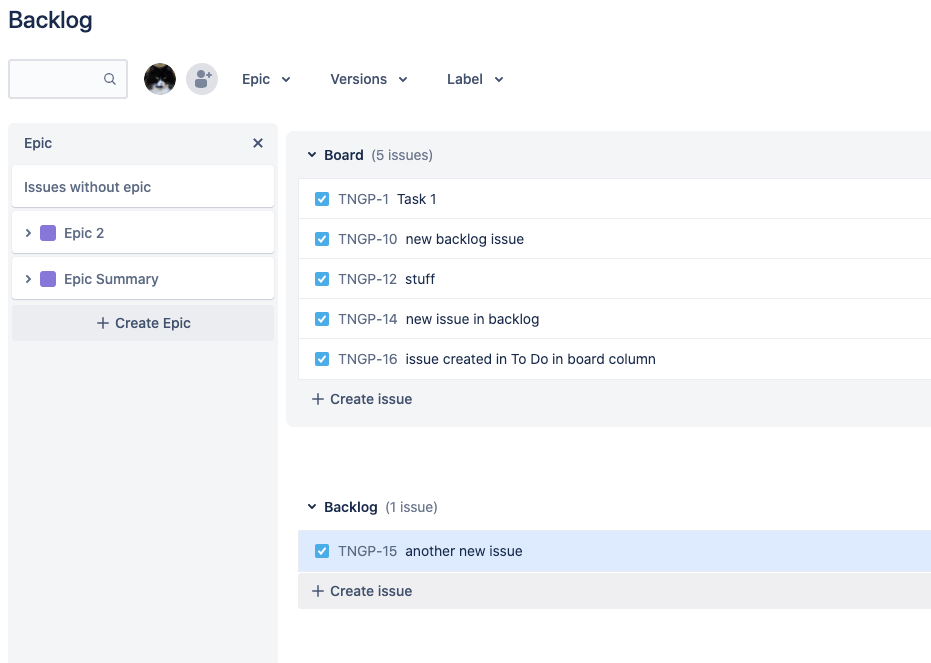Viewport: 931px width, 663px height.
Task: Open the Epic filter dropdown
Action: pos(266,79)
